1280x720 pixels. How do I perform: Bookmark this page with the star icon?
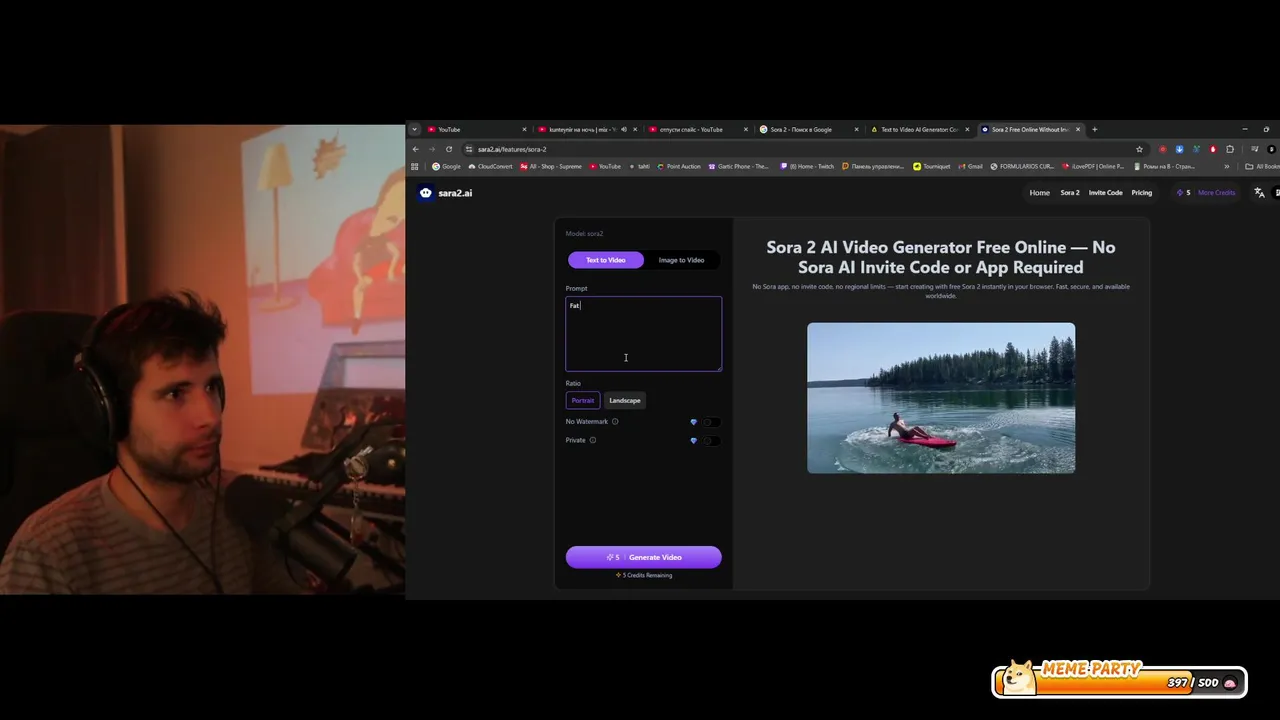click(1139, 149)
